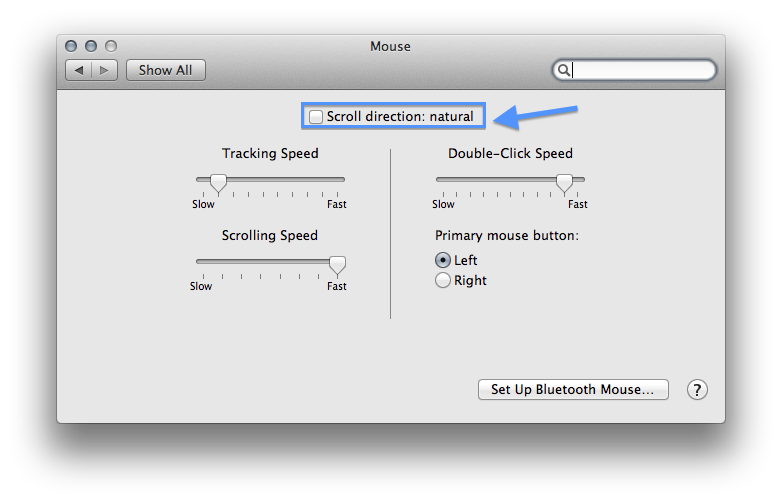Select Right as primary mouse button
Viewport: 782px width, 502px height.
tap(443, 281)
